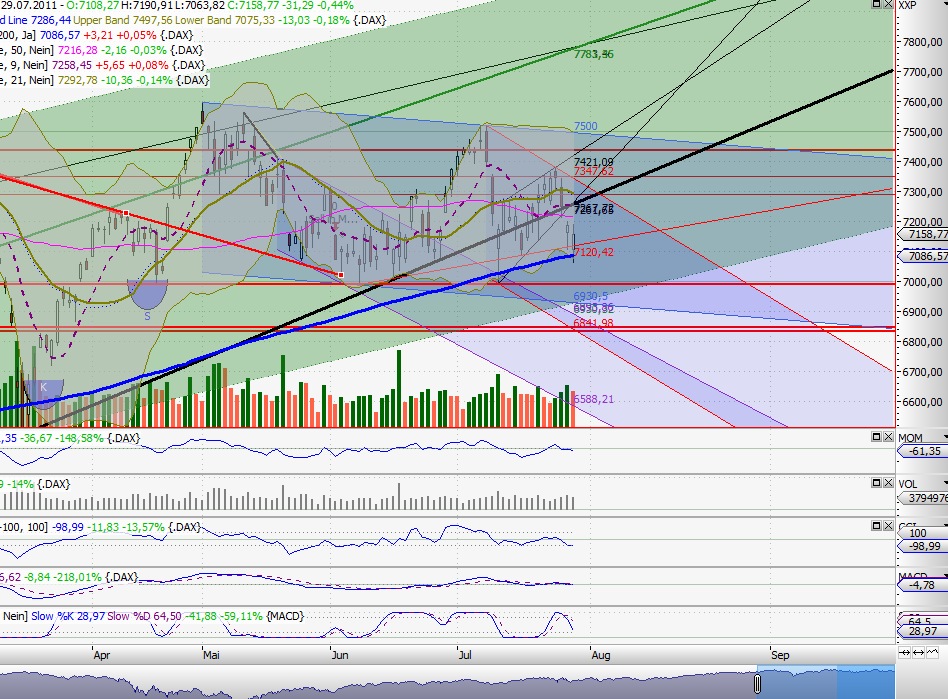Viewport: 948px width, 699px height.
Task: Click the 6588,21 purple level label
Action: point(593,399)
